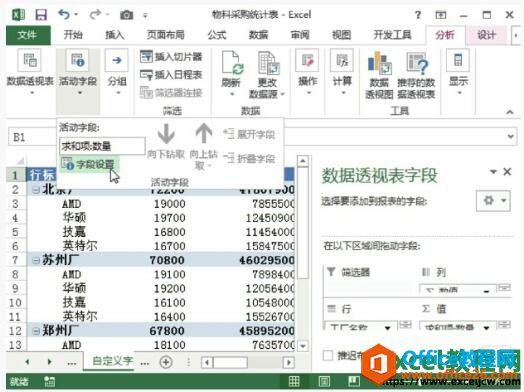Viewport: 524px width, 392px height.
Task: Go to next sheet with right arrow
Action: point(49,362)
